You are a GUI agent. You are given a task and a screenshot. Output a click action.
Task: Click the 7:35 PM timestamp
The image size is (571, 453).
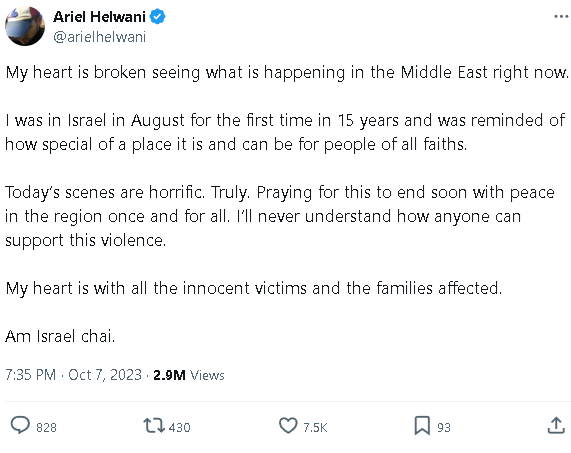(31, 375)
